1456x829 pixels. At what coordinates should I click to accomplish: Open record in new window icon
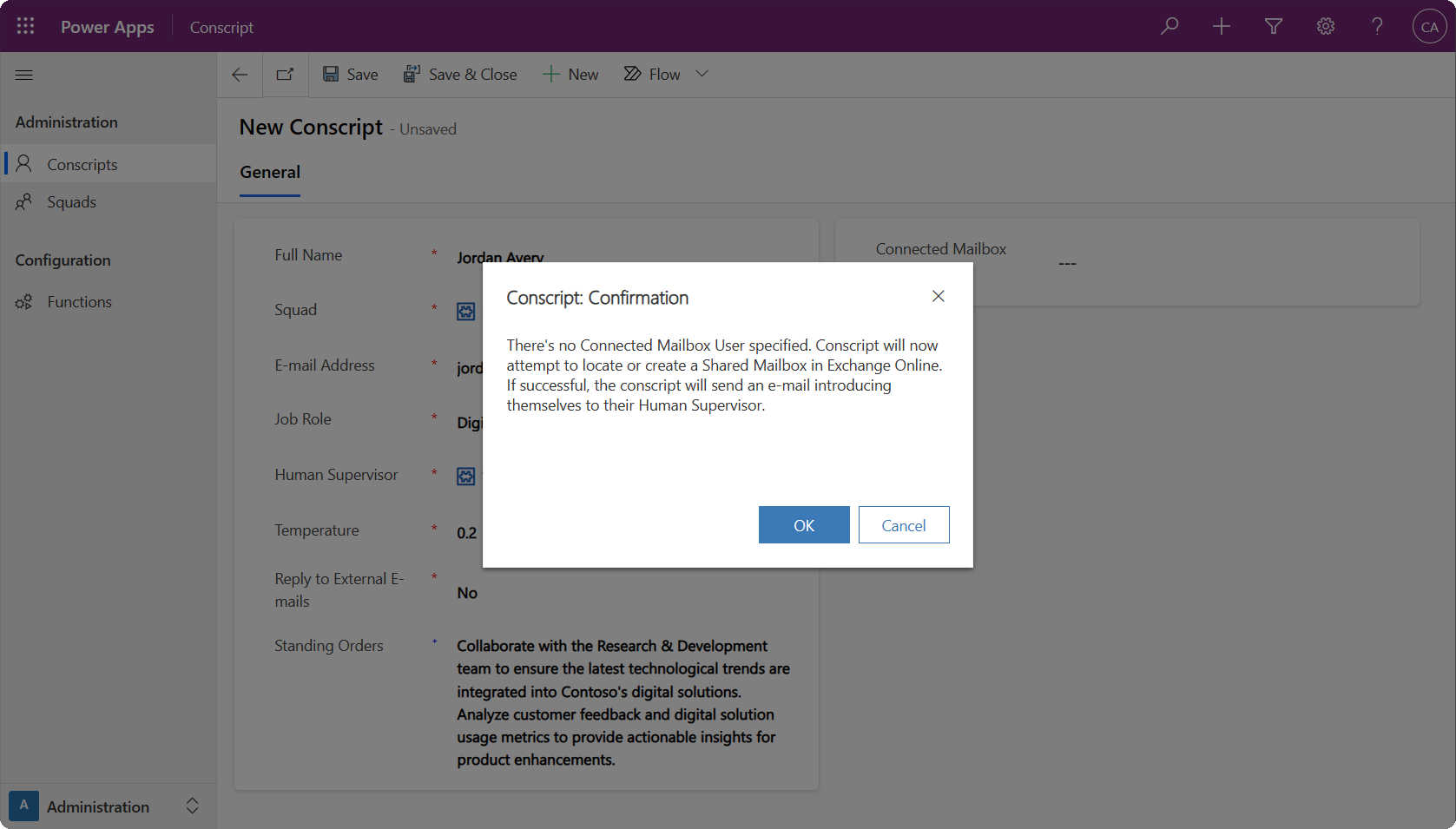pyautogui.click(x=285, y=75)
